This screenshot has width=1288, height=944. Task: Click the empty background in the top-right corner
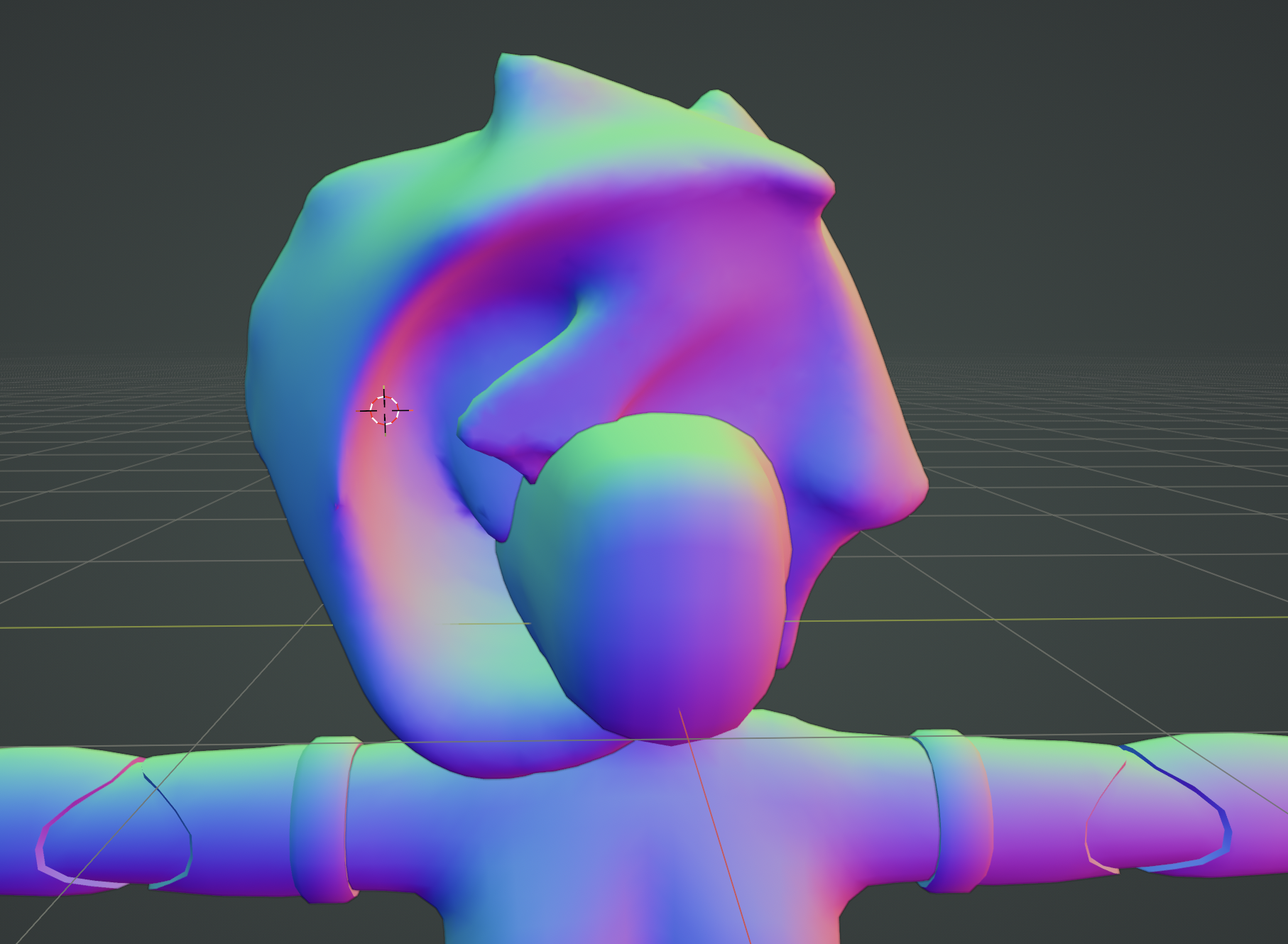pos(1172,71)
